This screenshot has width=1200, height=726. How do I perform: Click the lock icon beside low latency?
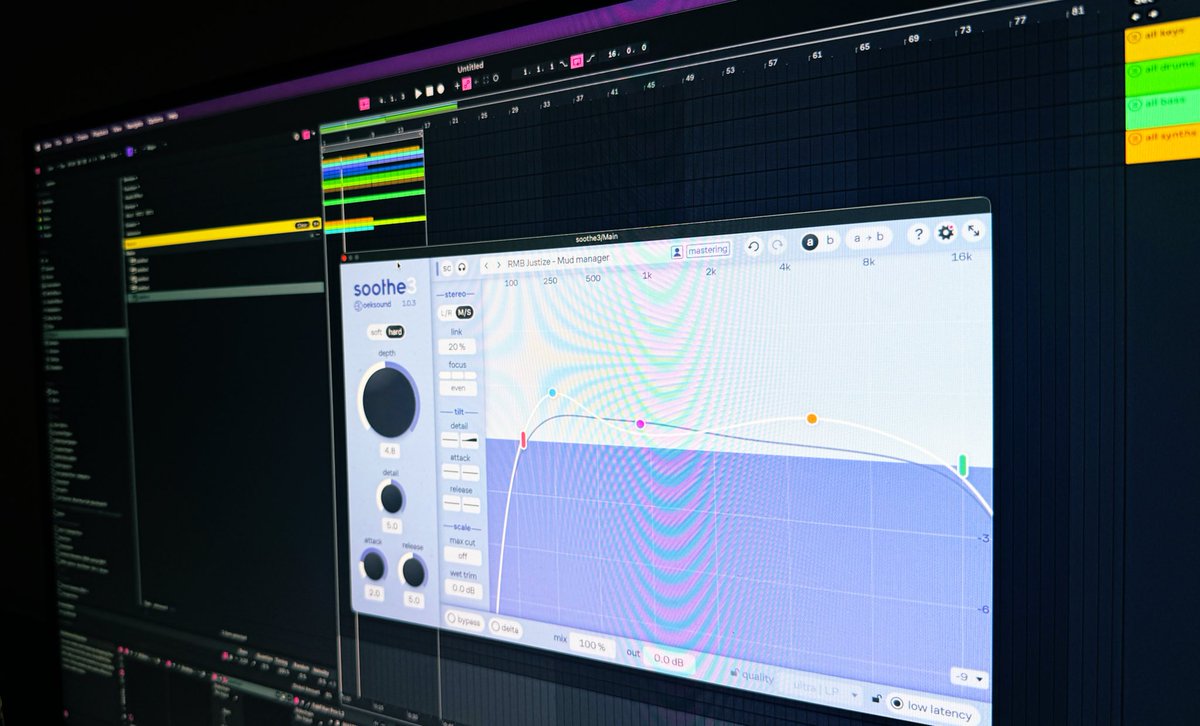click(876, 698)
